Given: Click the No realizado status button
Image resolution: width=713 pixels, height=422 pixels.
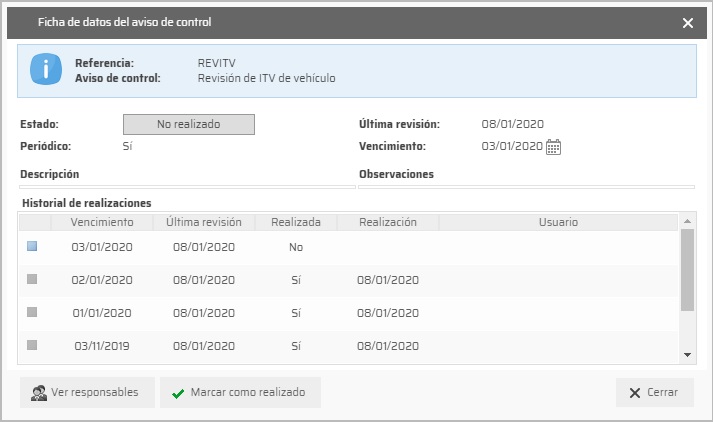Looking at the screenshot, I should [x=189, y=124].
